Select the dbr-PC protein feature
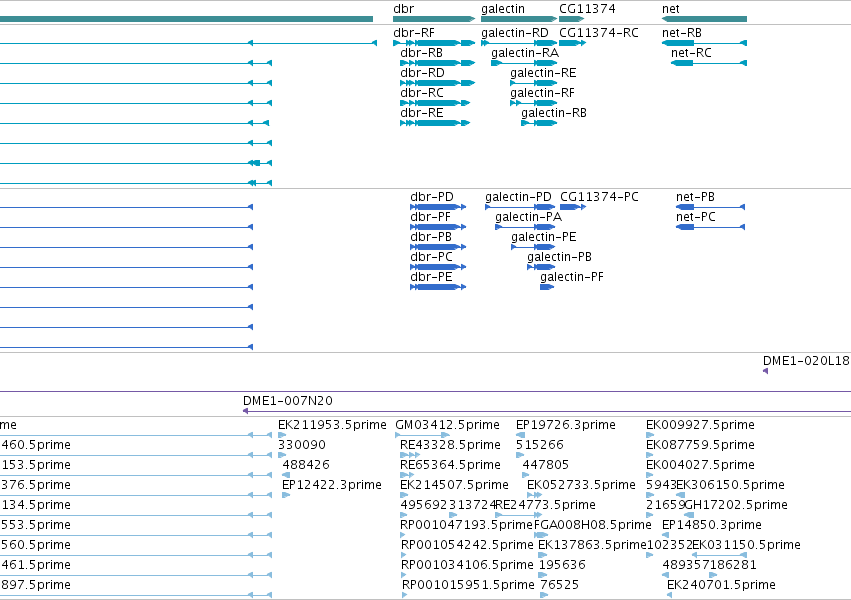 tap(438, 267)
